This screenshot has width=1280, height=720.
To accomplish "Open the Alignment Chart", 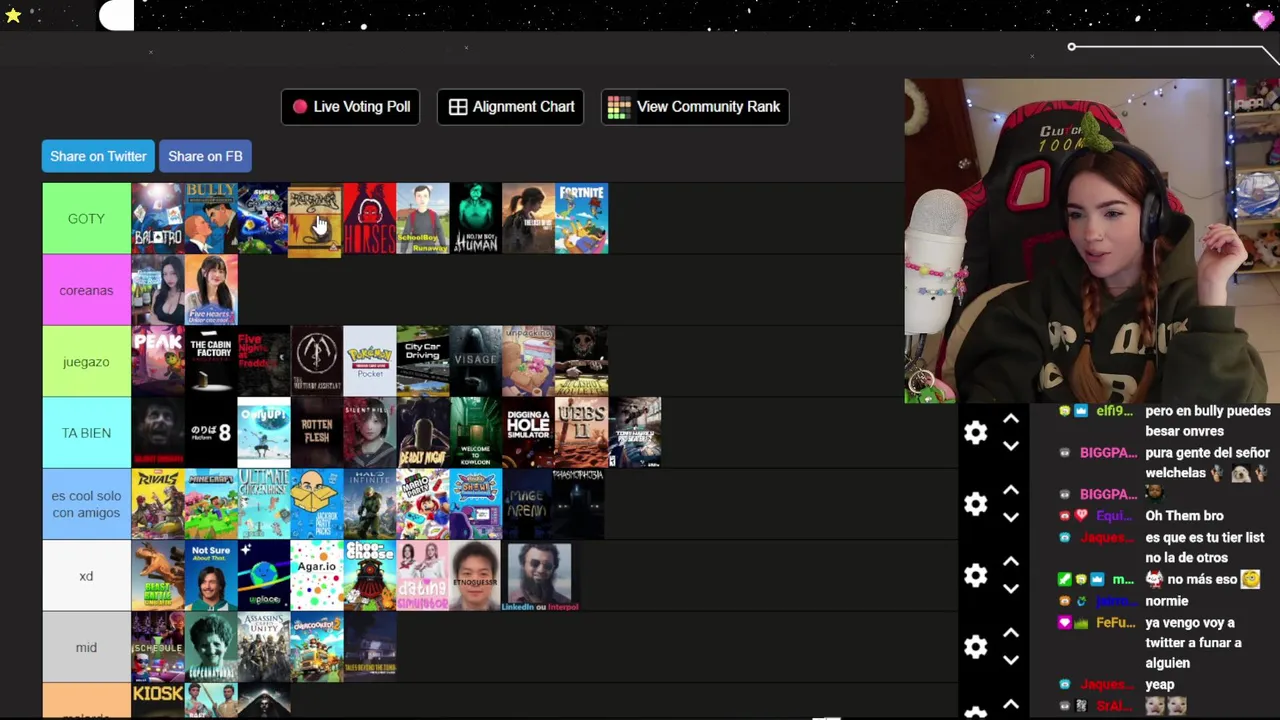I will pyautogui.click(x=511, y=107).
